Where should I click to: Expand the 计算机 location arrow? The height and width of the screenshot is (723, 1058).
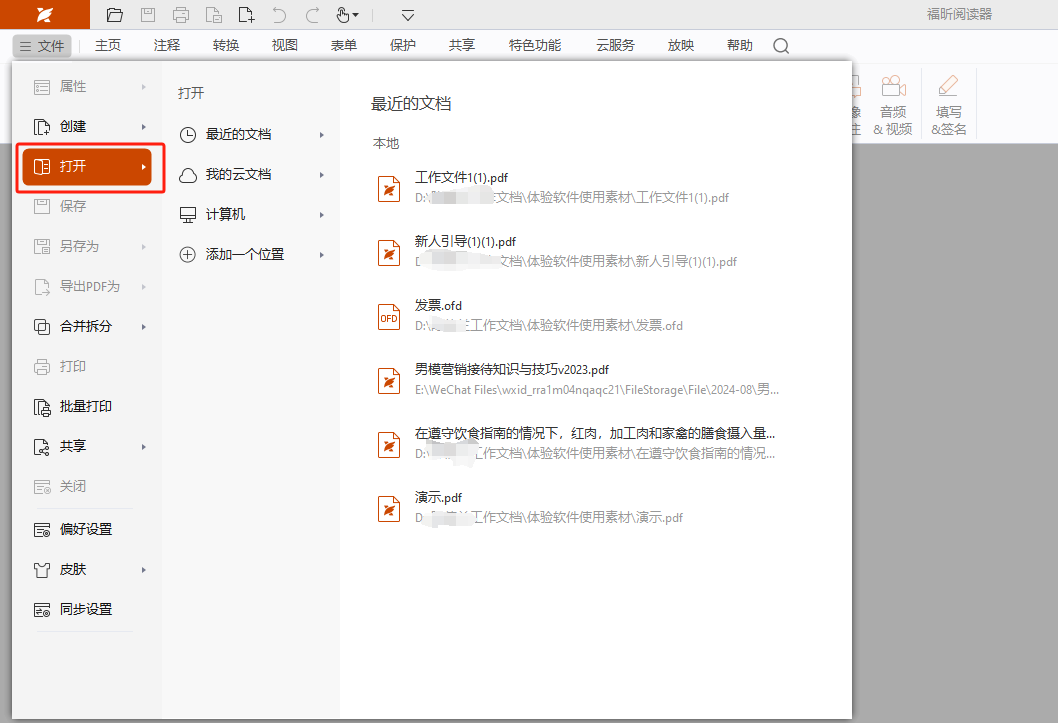tap(322, 215)
